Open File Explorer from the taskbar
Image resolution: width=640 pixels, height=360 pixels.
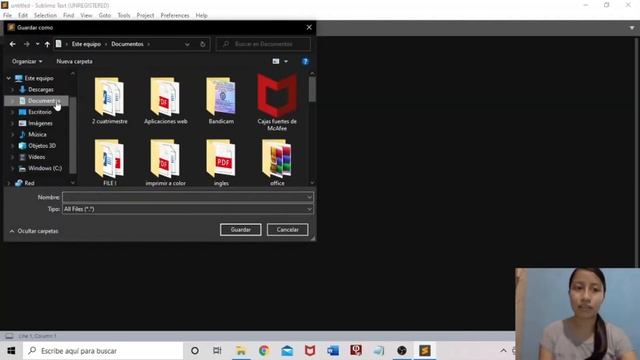[241, 351]
